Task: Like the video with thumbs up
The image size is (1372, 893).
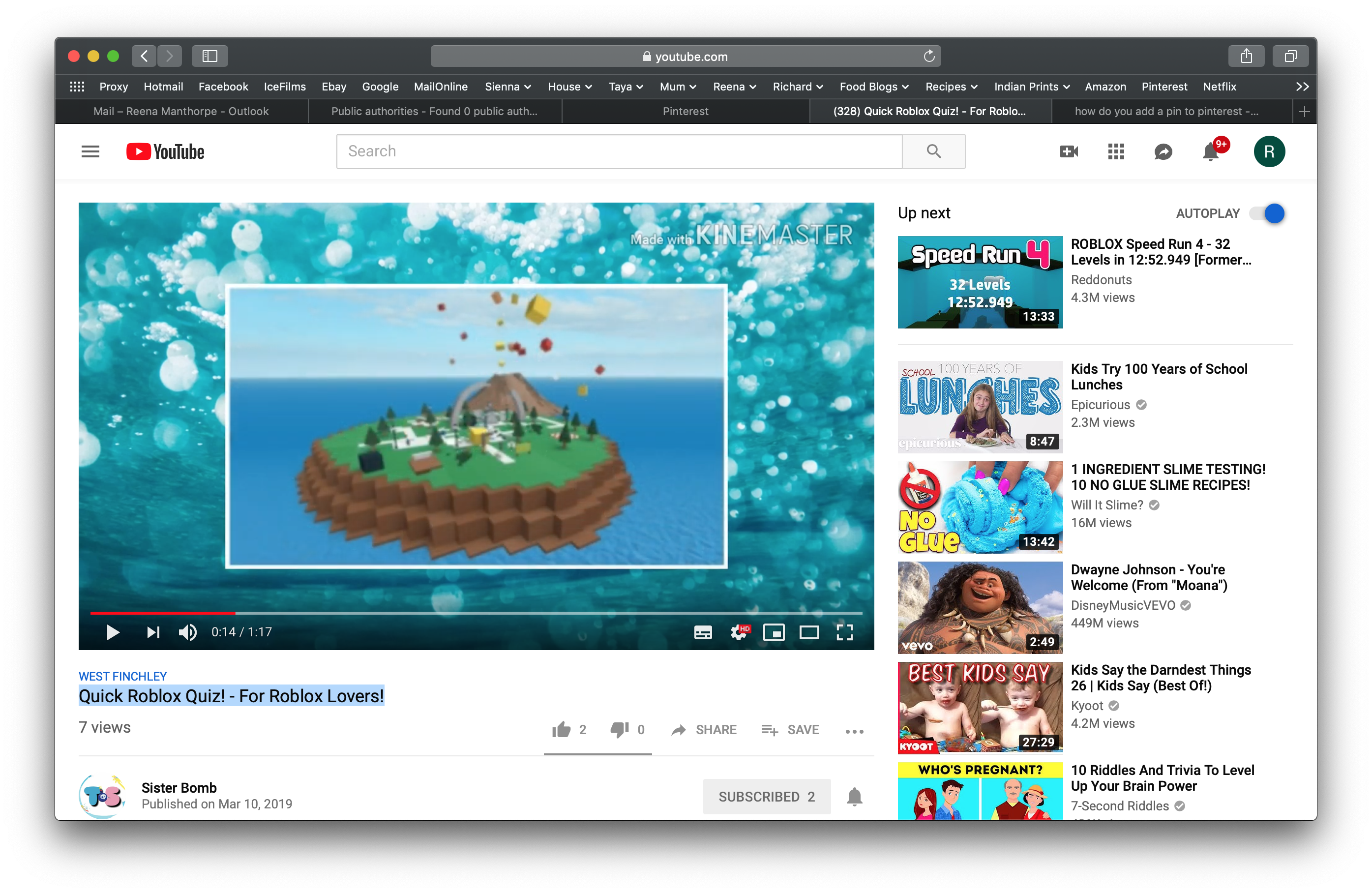Action: [x=562, y=730]
